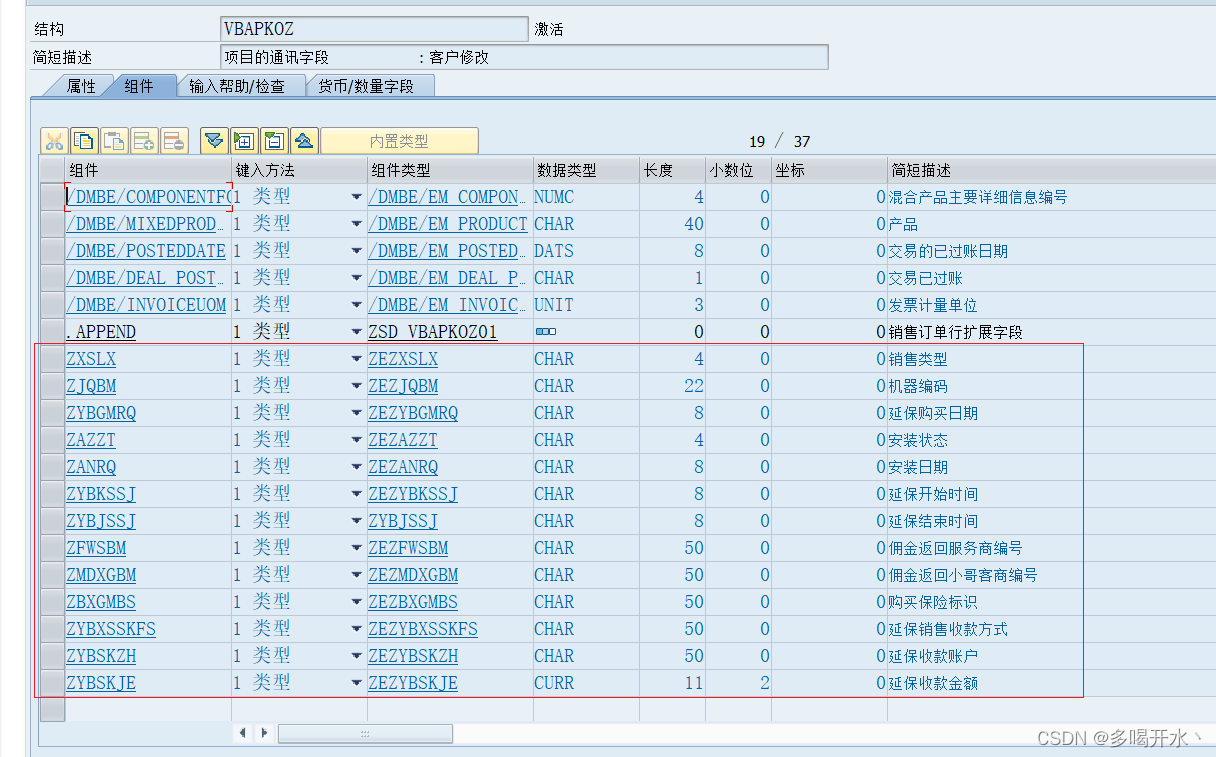Switch to the 属性 tab

click(81, 85)
